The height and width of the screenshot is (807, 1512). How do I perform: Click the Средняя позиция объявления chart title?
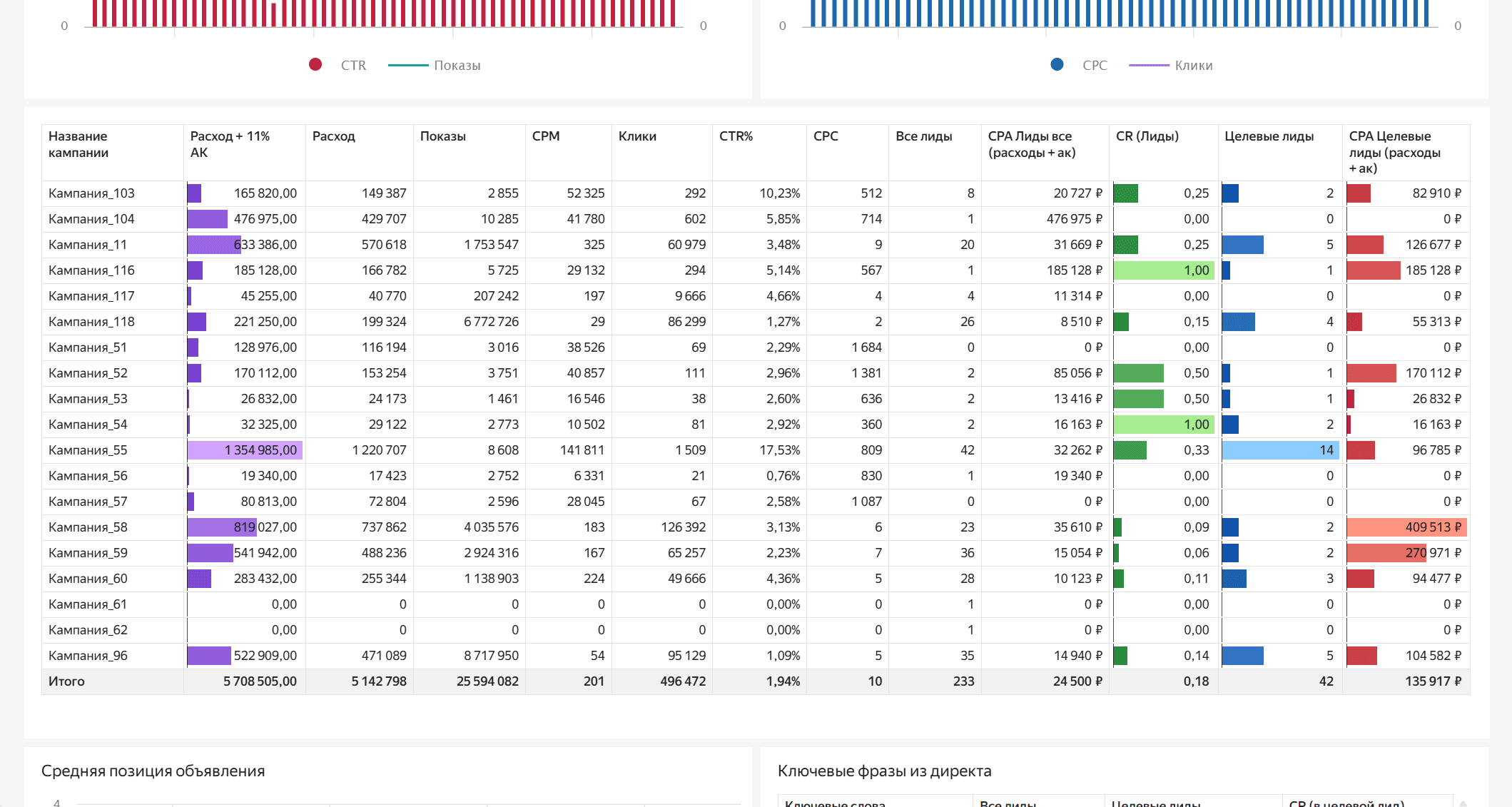click(153, 771)
